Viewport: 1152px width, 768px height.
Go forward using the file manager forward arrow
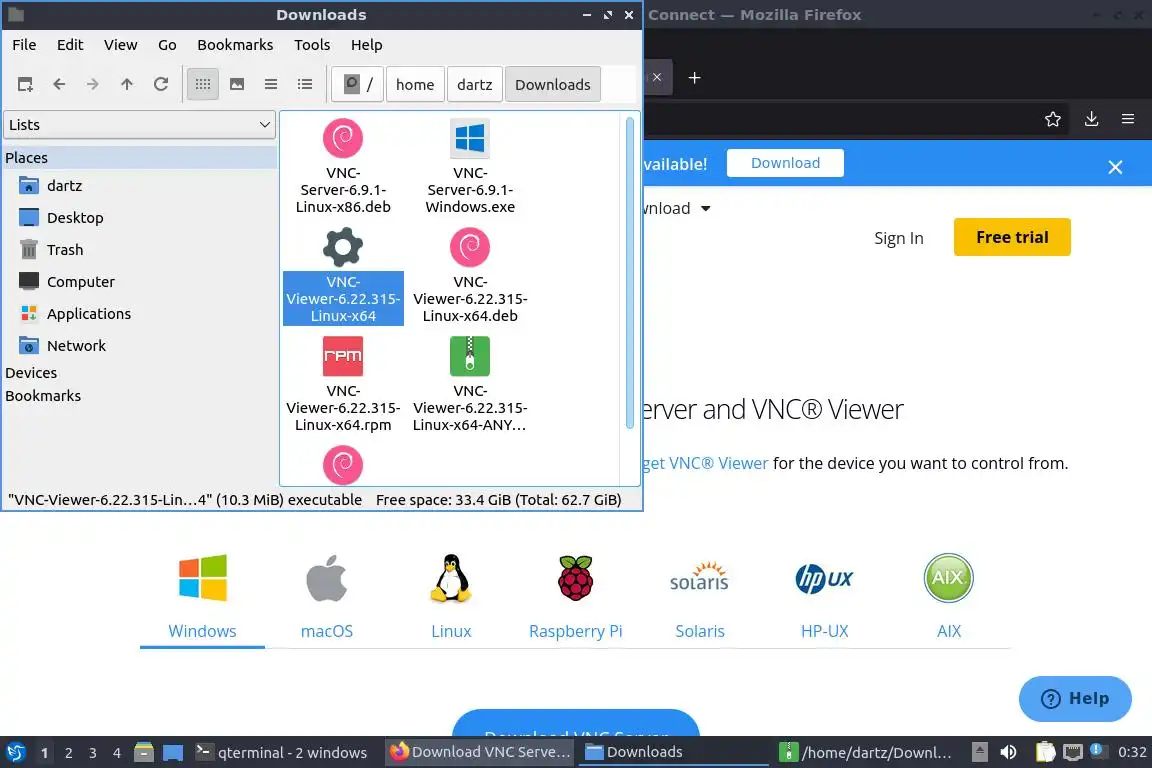pos(93,85)
